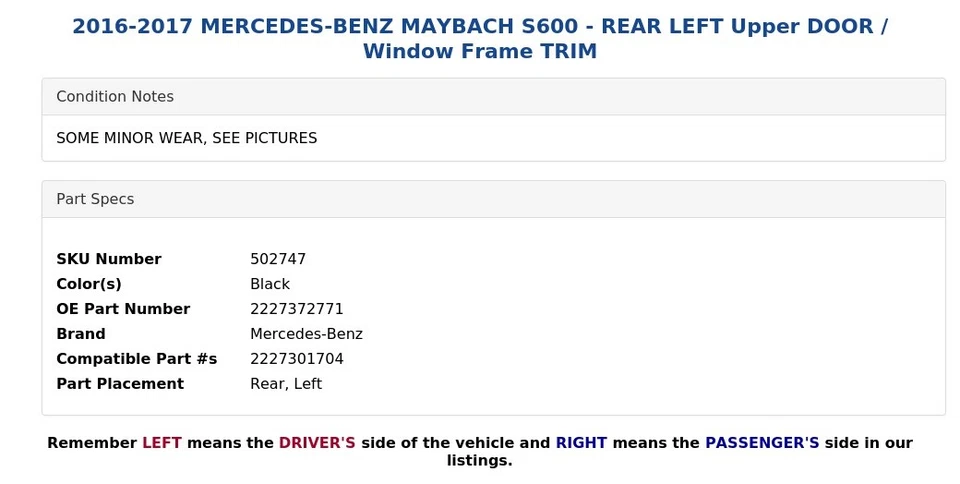Click the Mercedes-Benz brand value
The height and width of the screenshot is (484, 960).
click(x=306, y=335)
